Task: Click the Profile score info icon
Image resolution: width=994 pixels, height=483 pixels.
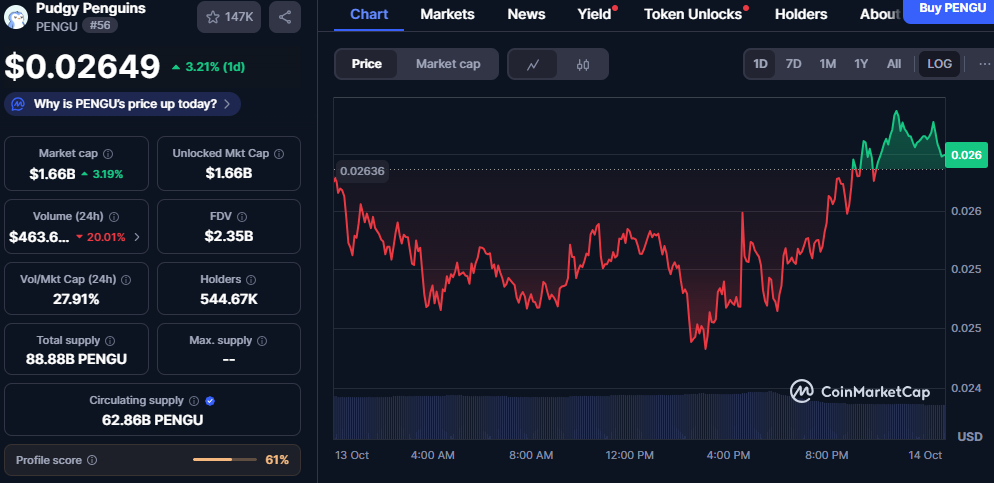Action: tap(92, 460)
